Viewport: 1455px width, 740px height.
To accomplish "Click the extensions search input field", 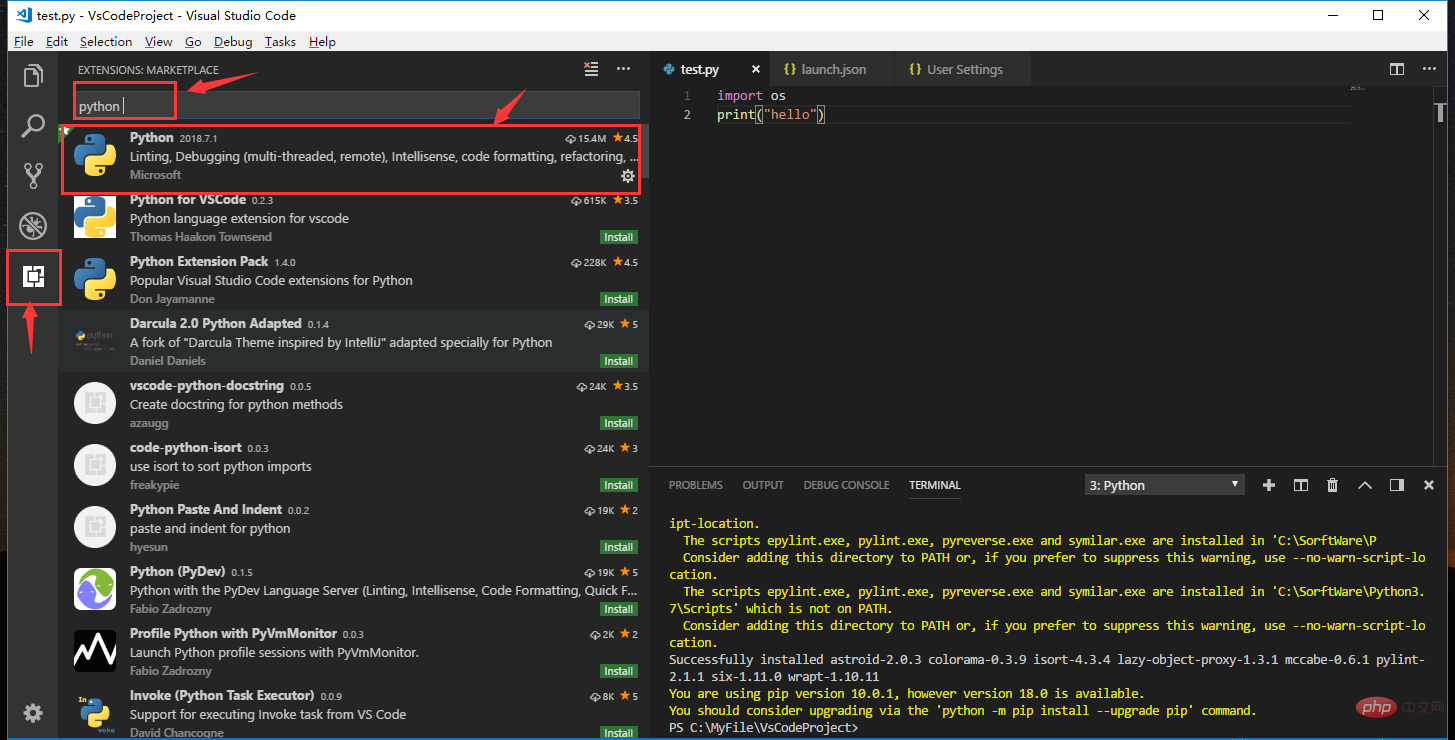I will [357, 105].
